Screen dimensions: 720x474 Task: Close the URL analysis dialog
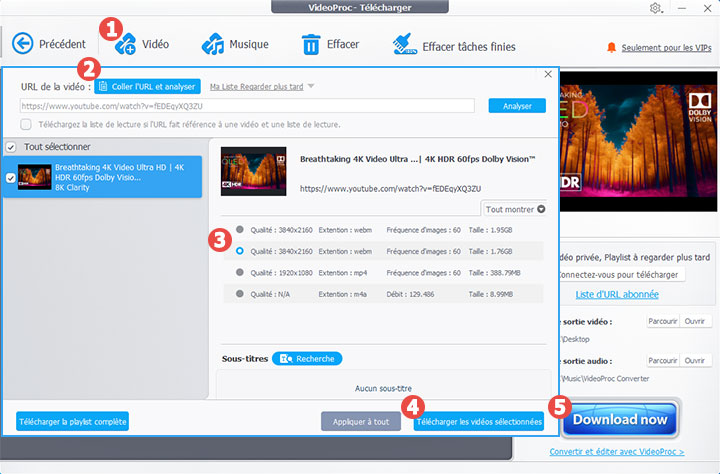pyautogui.click(x=548, y=74)
